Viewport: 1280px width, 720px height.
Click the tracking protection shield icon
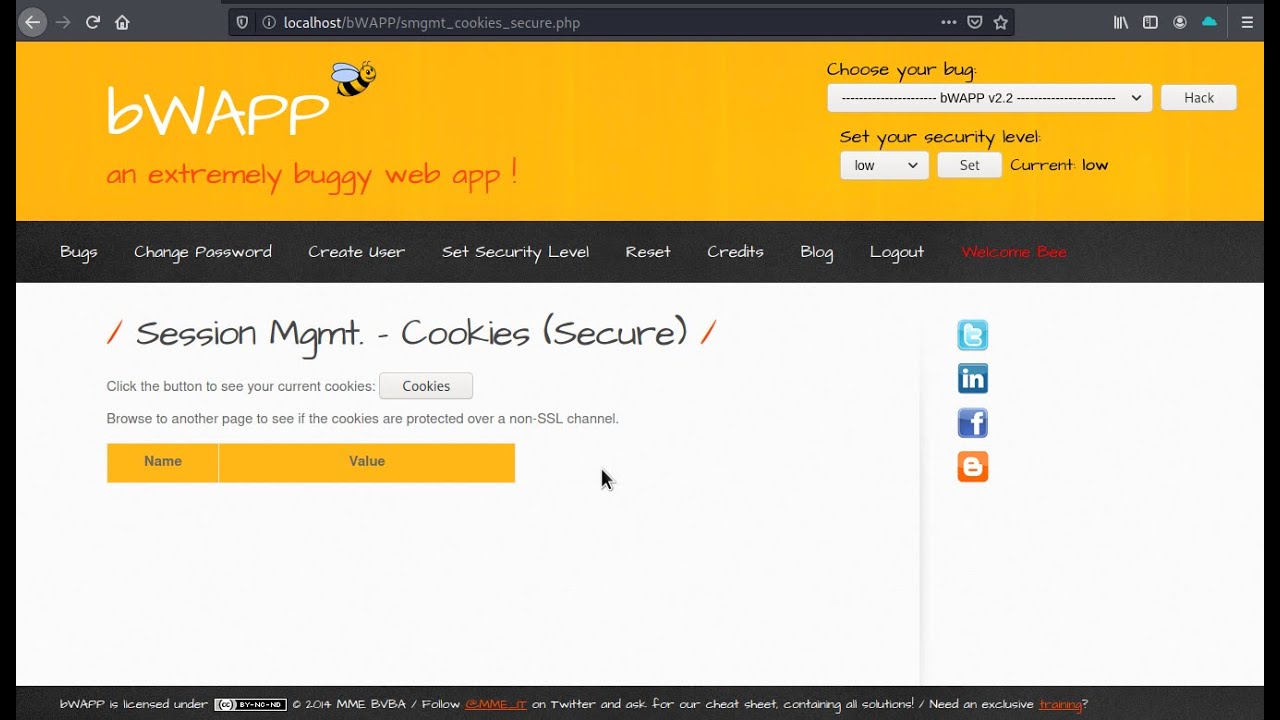pyautogui.click(x=243, y=22)
